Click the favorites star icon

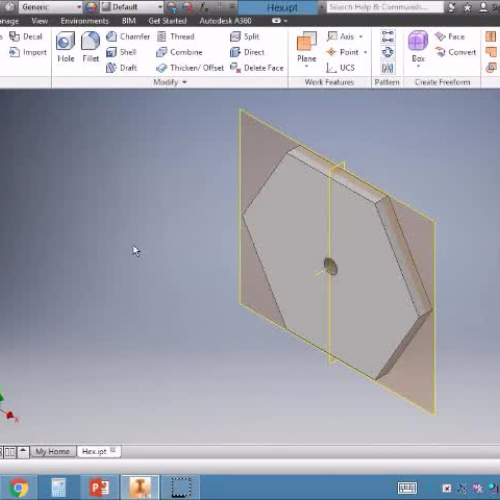click(467, 7)
